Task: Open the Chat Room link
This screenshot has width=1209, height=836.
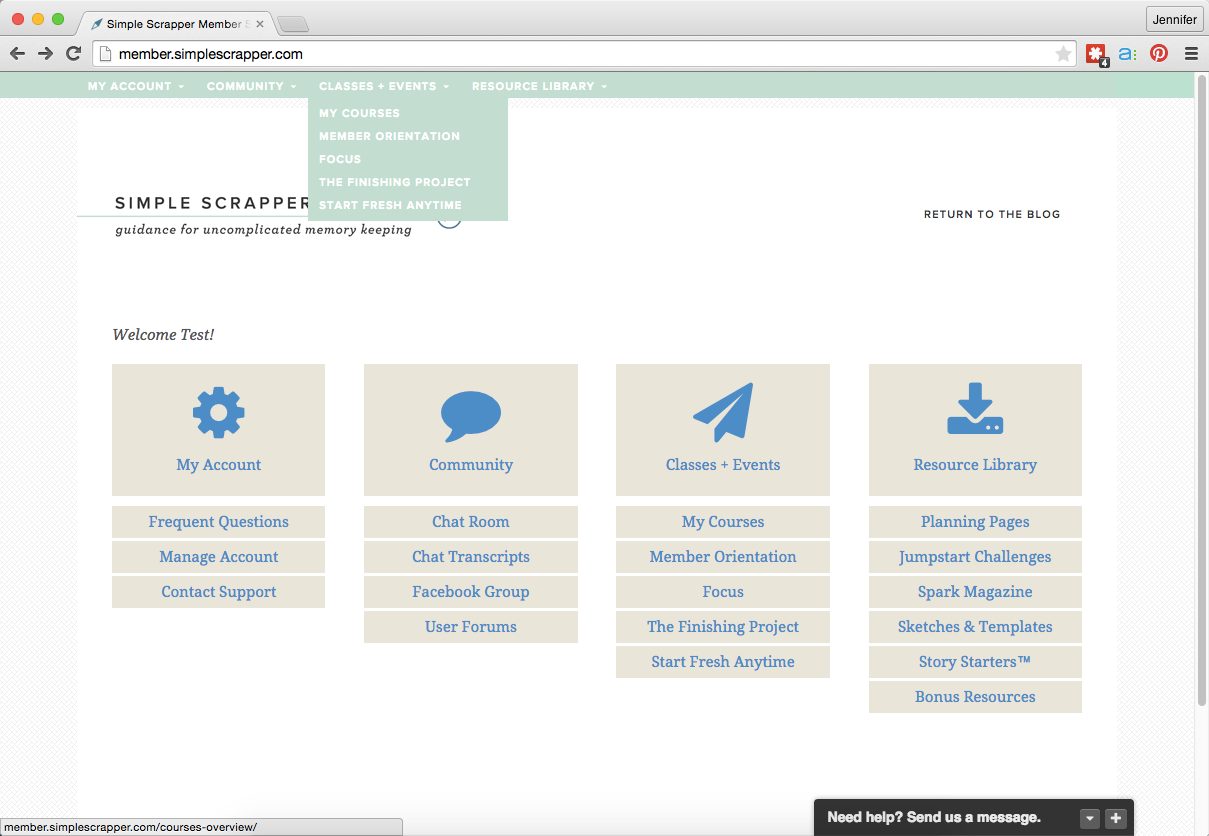Action: 470,522
